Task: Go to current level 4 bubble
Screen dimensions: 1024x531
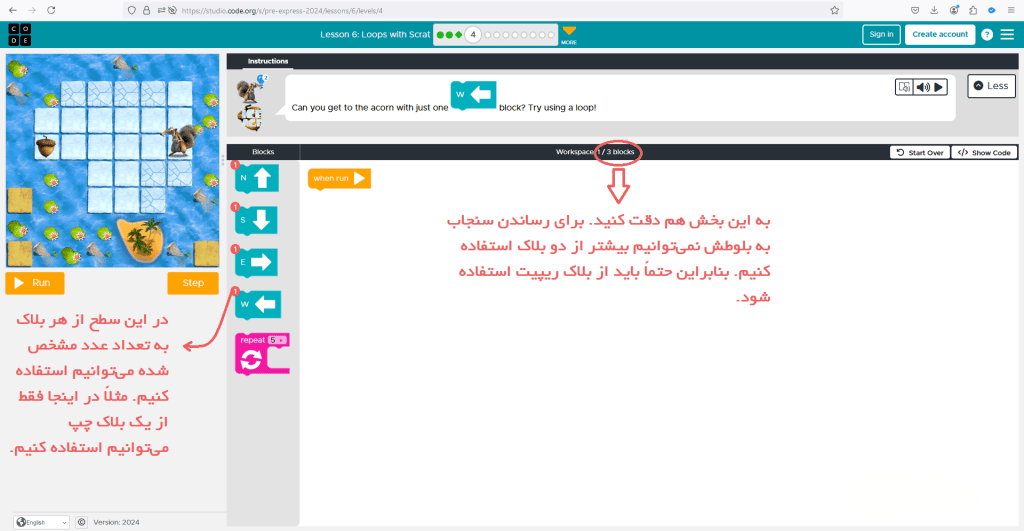Action: [x=473, y=35]
